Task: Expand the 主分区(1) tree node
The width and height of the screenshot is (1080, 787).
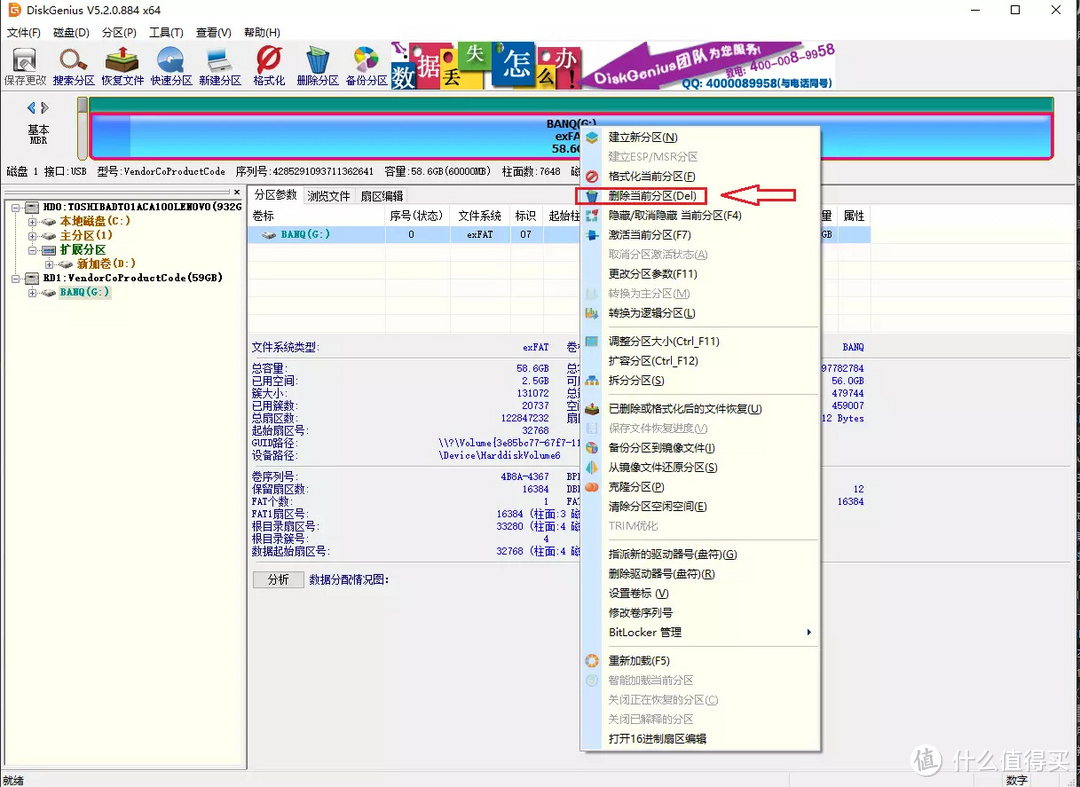Action: (x=32, y=235)
